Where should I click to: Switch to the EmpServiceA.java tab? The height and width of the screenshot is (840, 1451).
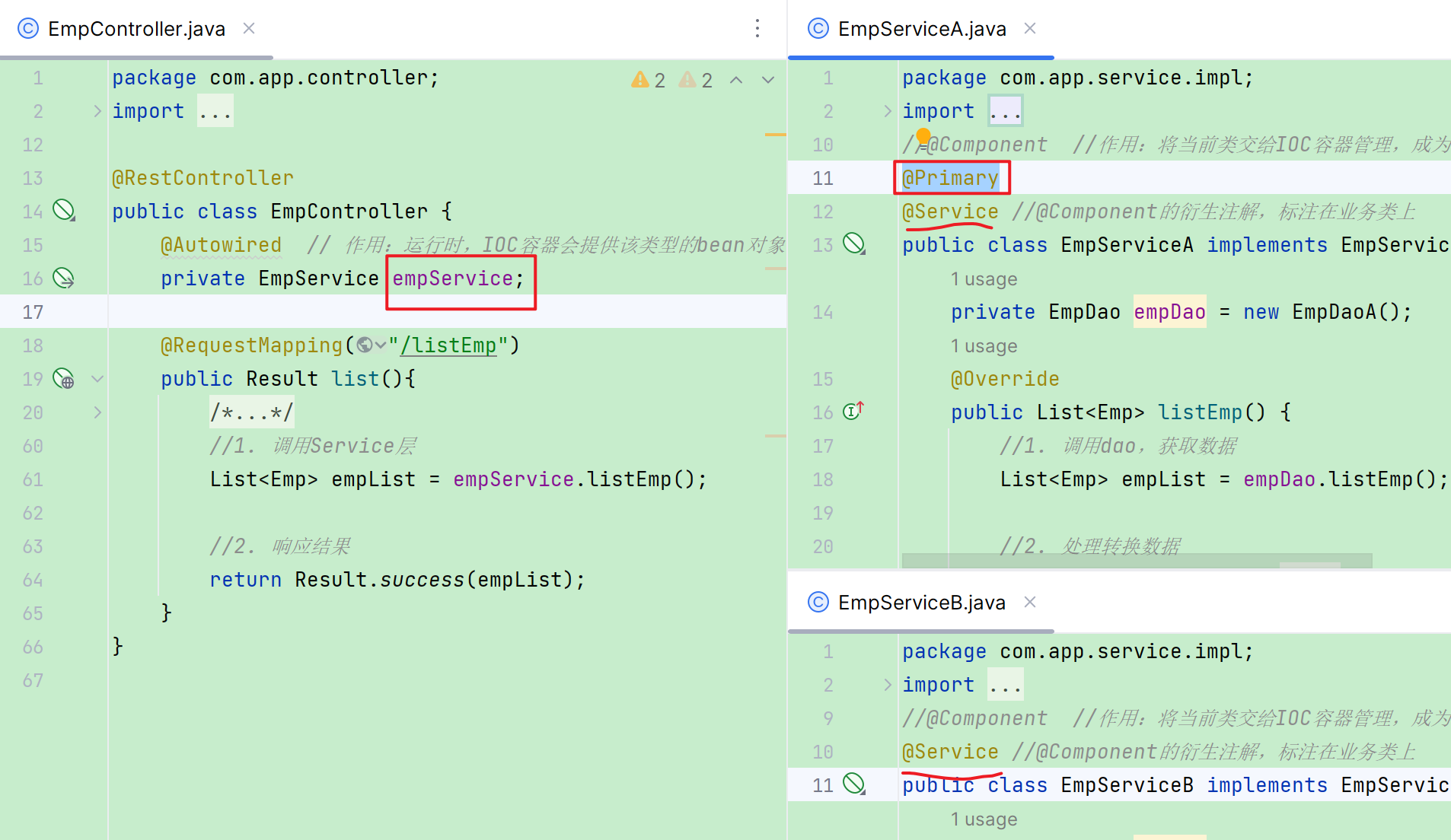tap(921, 29)
